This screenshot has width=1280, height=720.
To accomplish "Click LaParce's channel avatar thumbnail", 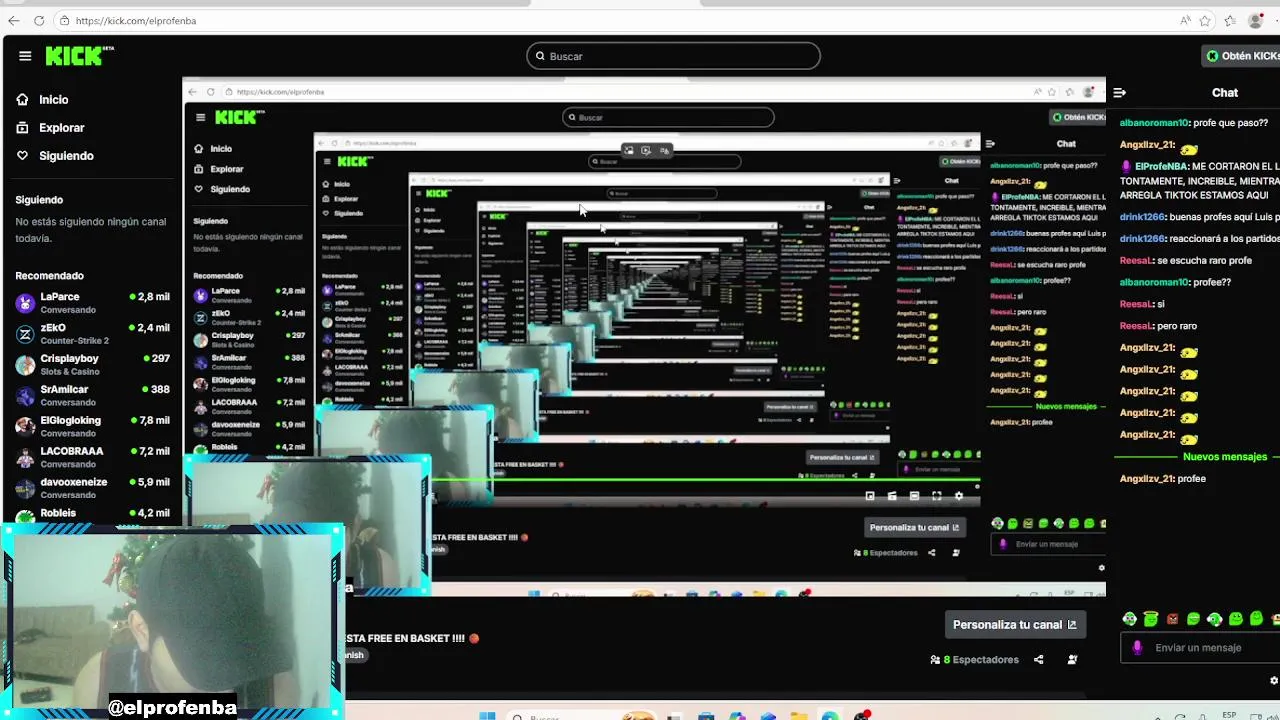I will [x=25, y=303].
